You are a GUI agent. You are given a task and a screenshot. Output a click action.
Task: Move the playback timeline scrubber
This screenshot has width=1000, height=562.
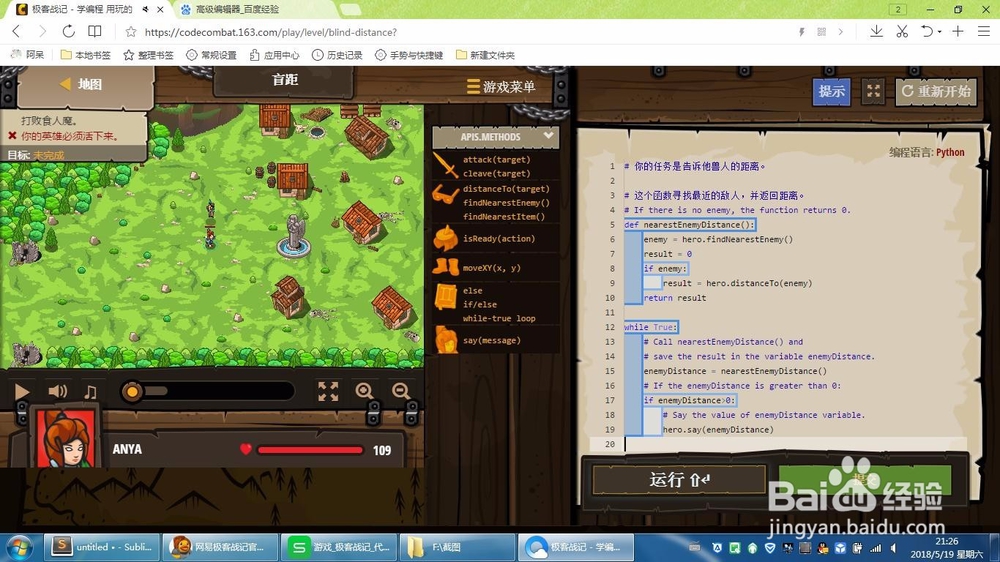point(133,391)
